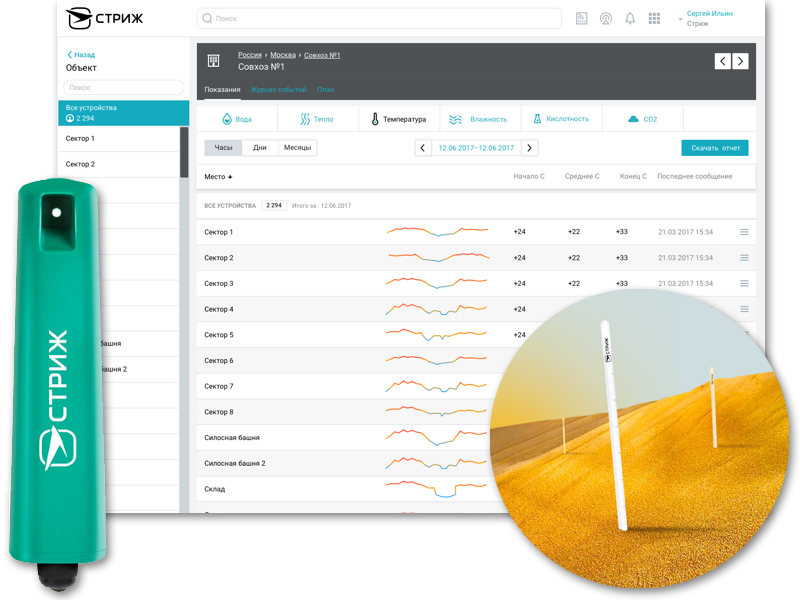800x600 pixels.
Task: Select the Тепло tab
Action: (x=318, y=119)
